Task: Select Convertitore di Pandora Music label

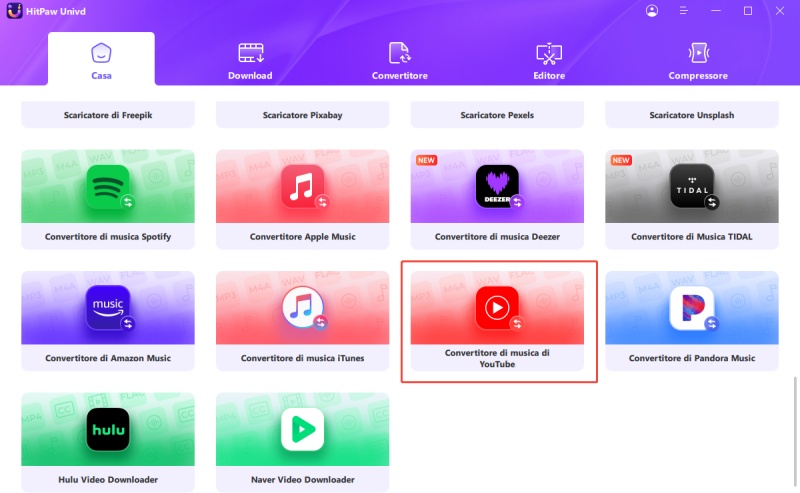Action: coord(692,358)
